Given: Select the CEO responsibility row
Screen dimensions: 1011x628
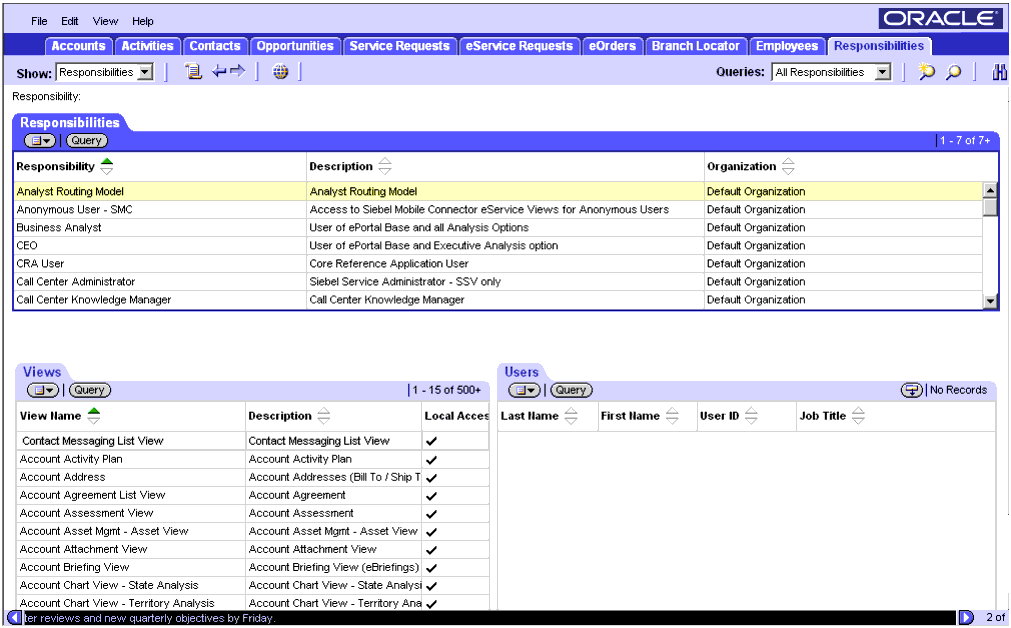Looking at the screenshot, I should [498, 246].
